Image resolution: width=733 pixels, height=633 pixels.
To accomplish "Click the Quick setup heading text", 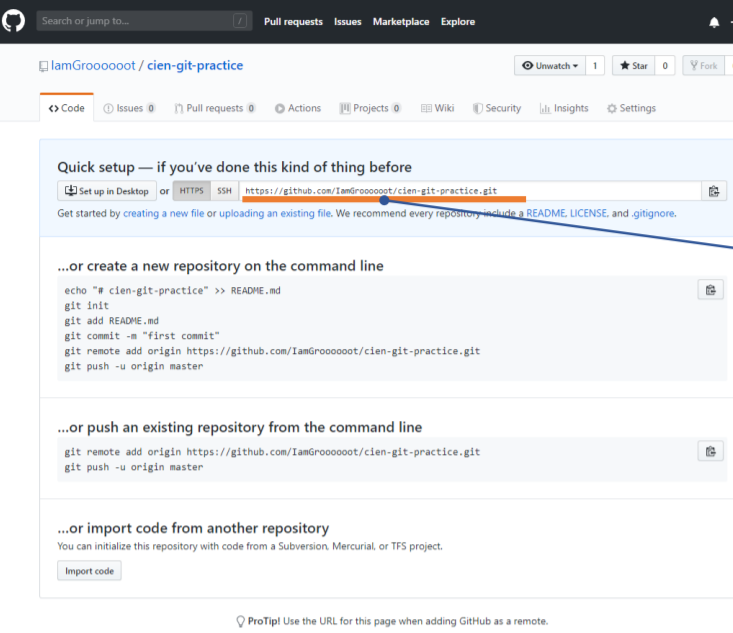I will [x=235, y=167].
